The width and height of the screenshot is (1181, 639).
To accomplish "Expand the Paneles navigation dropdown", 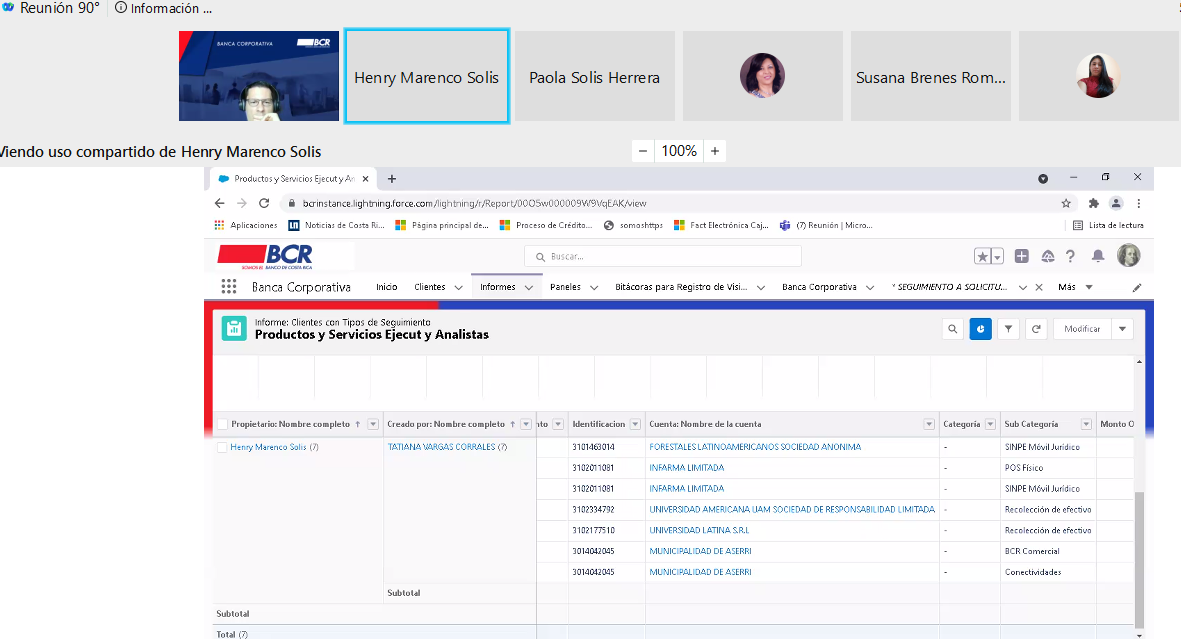I will pyautogui.click(x=594, y=287).
